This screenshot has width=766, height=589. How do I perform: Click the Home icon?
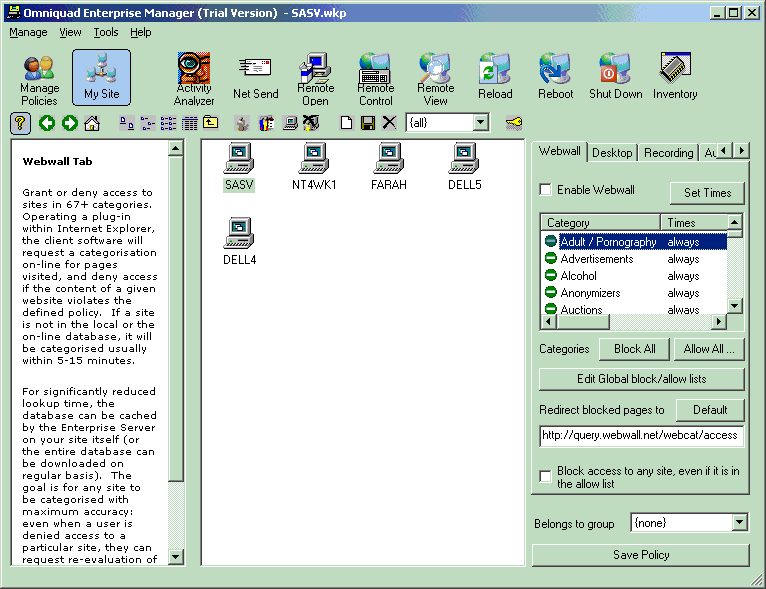(x=92, y=123)
